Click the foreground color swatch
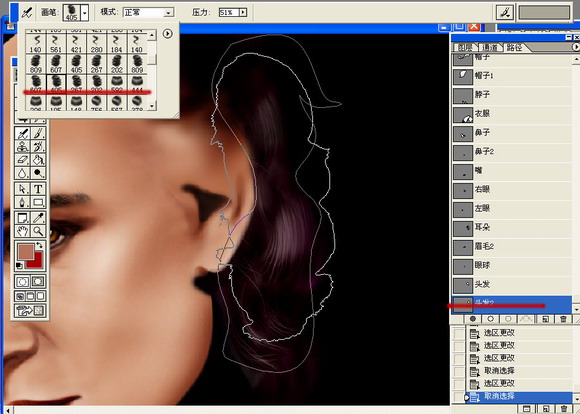This screenshot has width=580, height=414. coord(27,251)
